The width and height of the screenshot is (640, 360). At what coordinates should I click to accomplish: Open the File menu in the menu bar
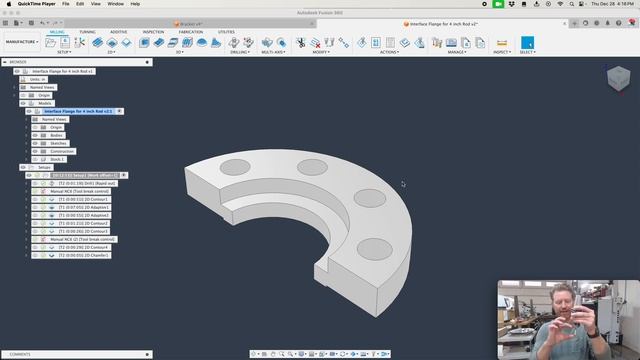pyautogui.click(x=66, y=4)
